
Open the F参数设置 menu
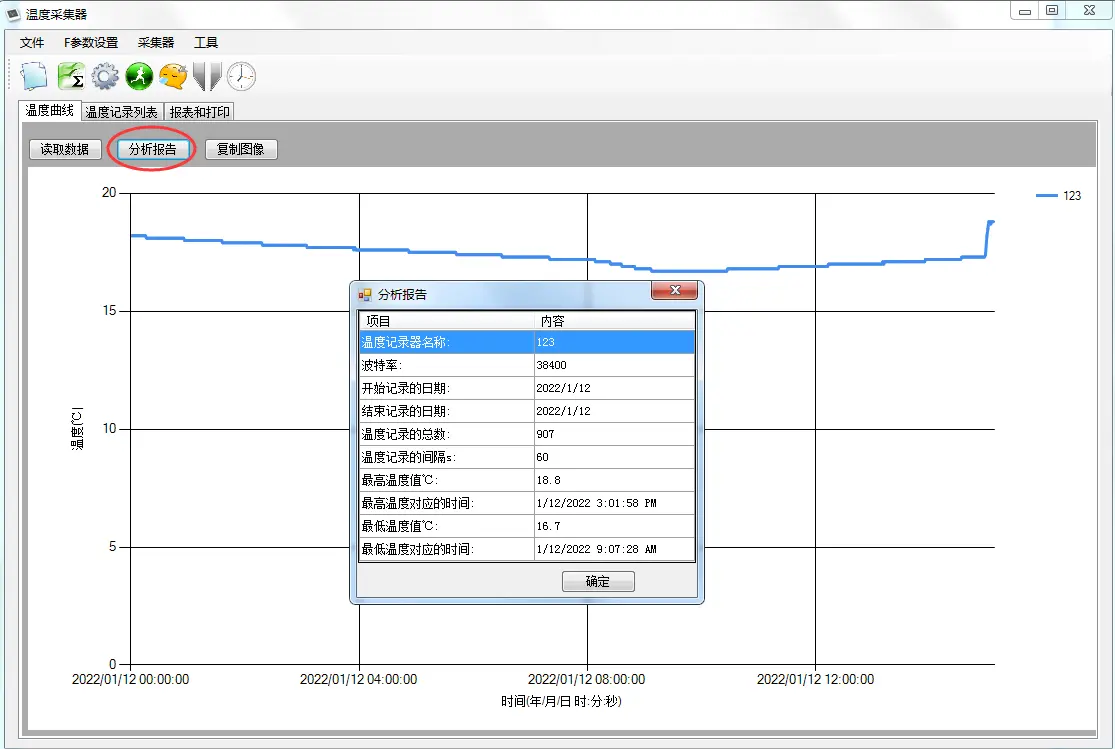[x=91, y=42]
